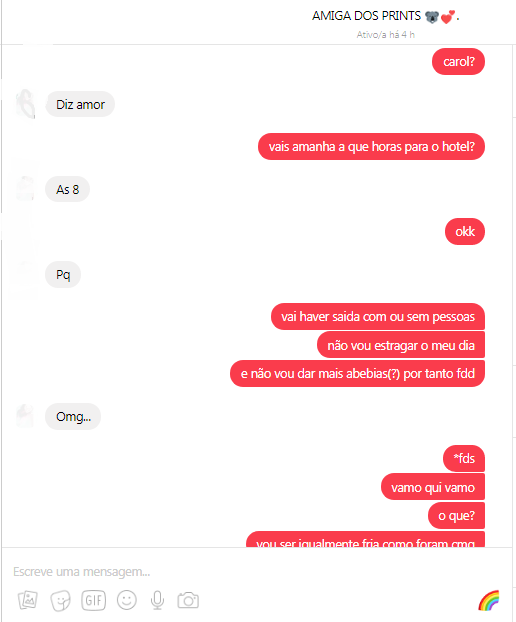The image size is (516, 622).
Task: Click the 'okk' message bubble
Action: coord(465,231)
